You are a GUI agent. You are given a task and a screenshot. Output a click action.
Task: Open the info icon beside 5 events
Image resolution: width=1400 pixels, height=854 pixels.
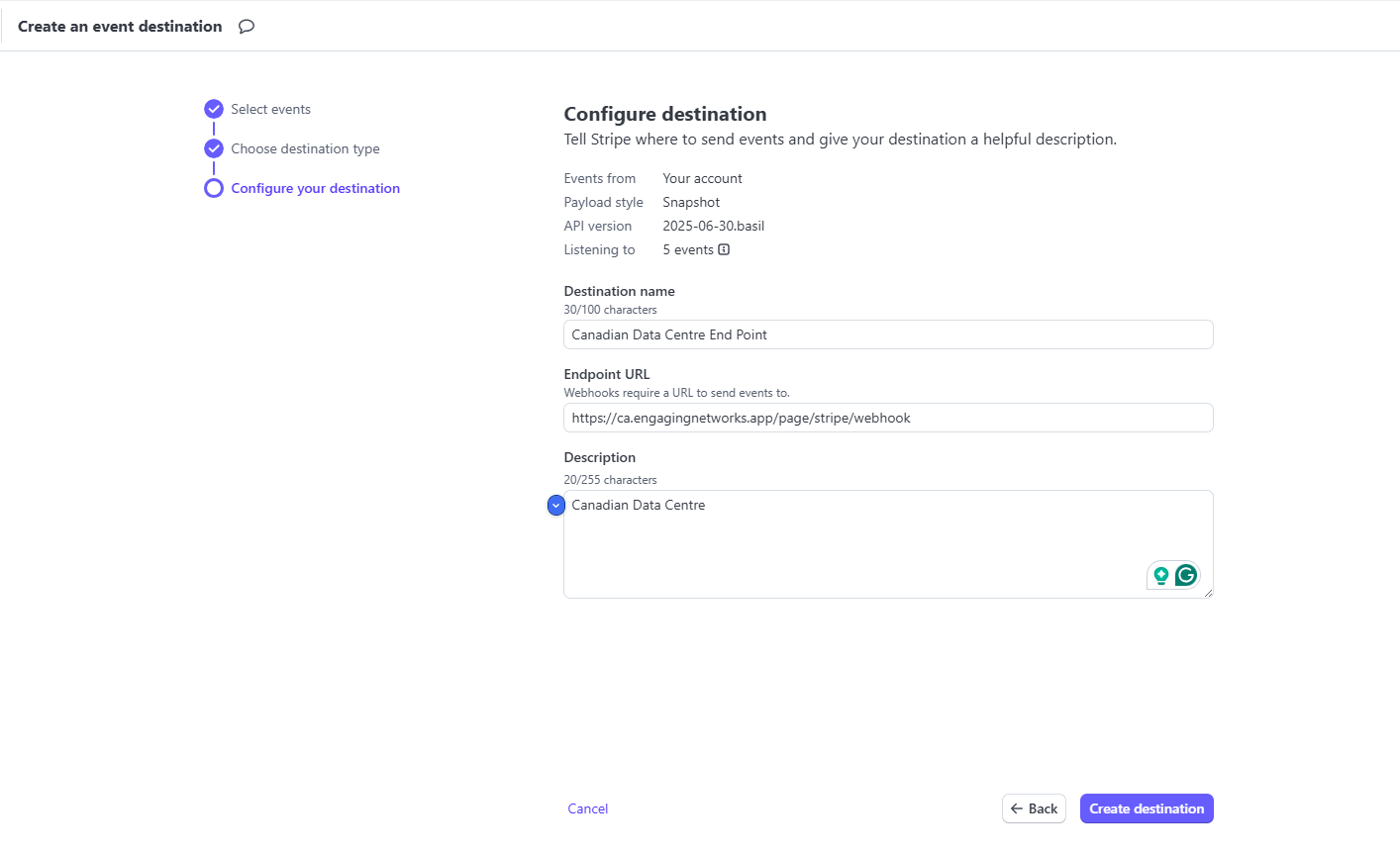tap(724, 249)
